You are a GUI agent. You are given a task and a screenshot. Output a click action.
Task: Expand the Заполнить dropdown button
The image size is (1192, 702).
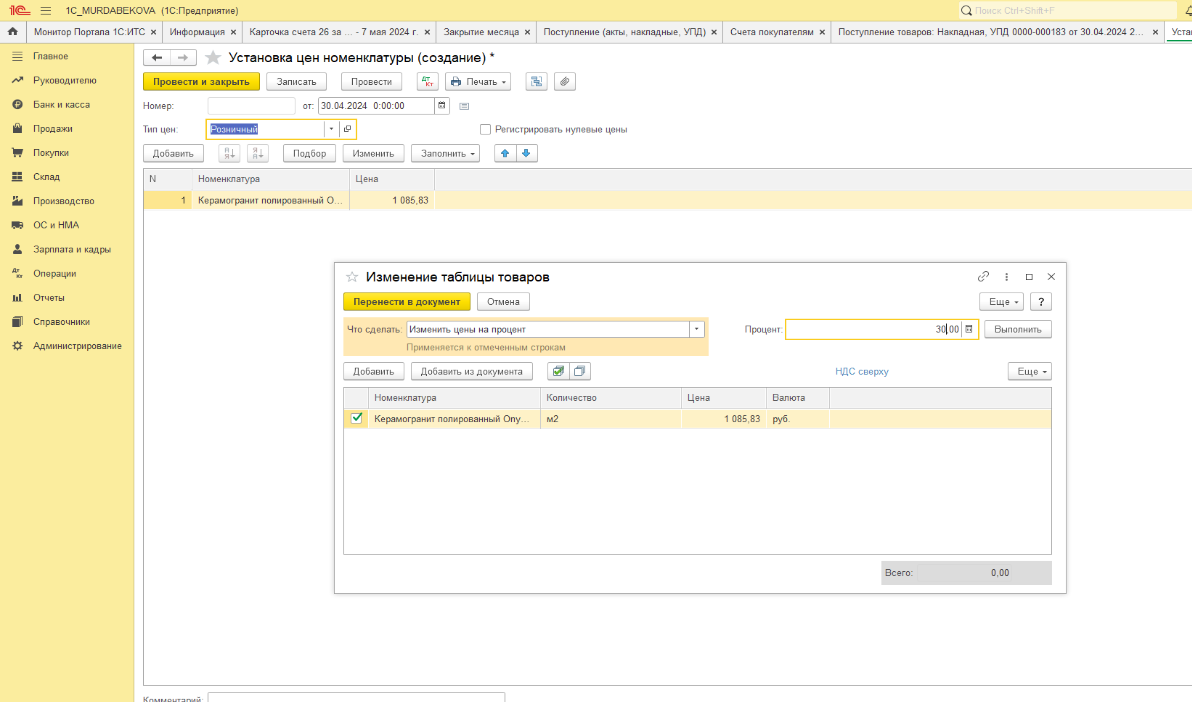[x=445, y=154]
